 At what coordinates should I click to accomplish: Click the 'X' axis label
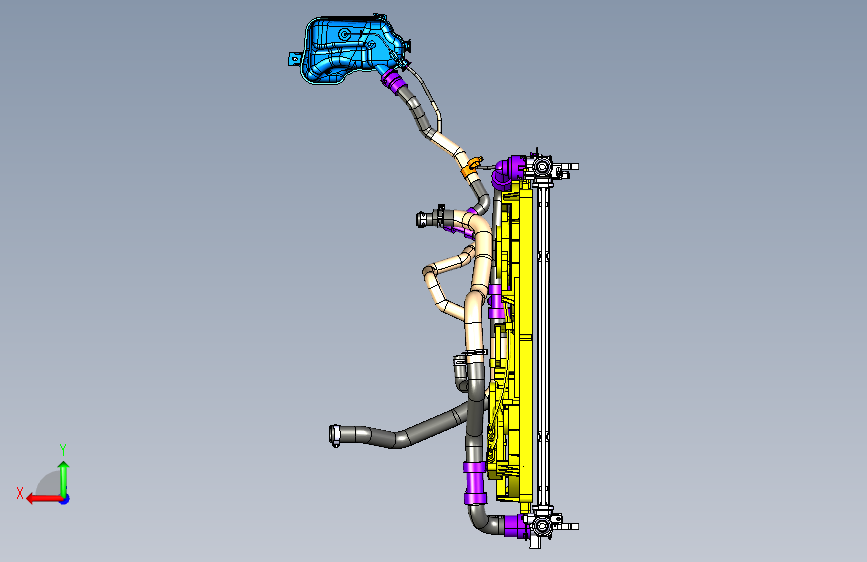(20, 493)
